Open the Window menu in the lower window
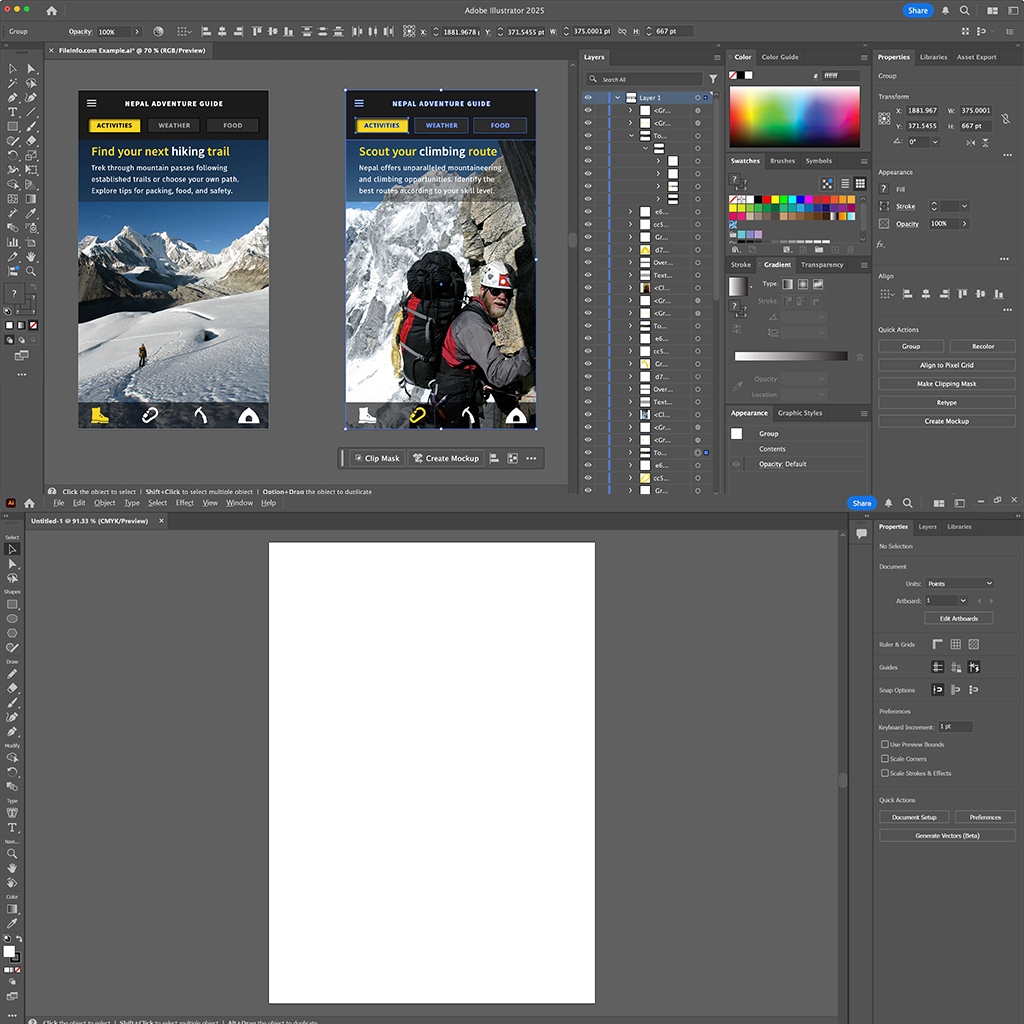 (x=239, y=503)
